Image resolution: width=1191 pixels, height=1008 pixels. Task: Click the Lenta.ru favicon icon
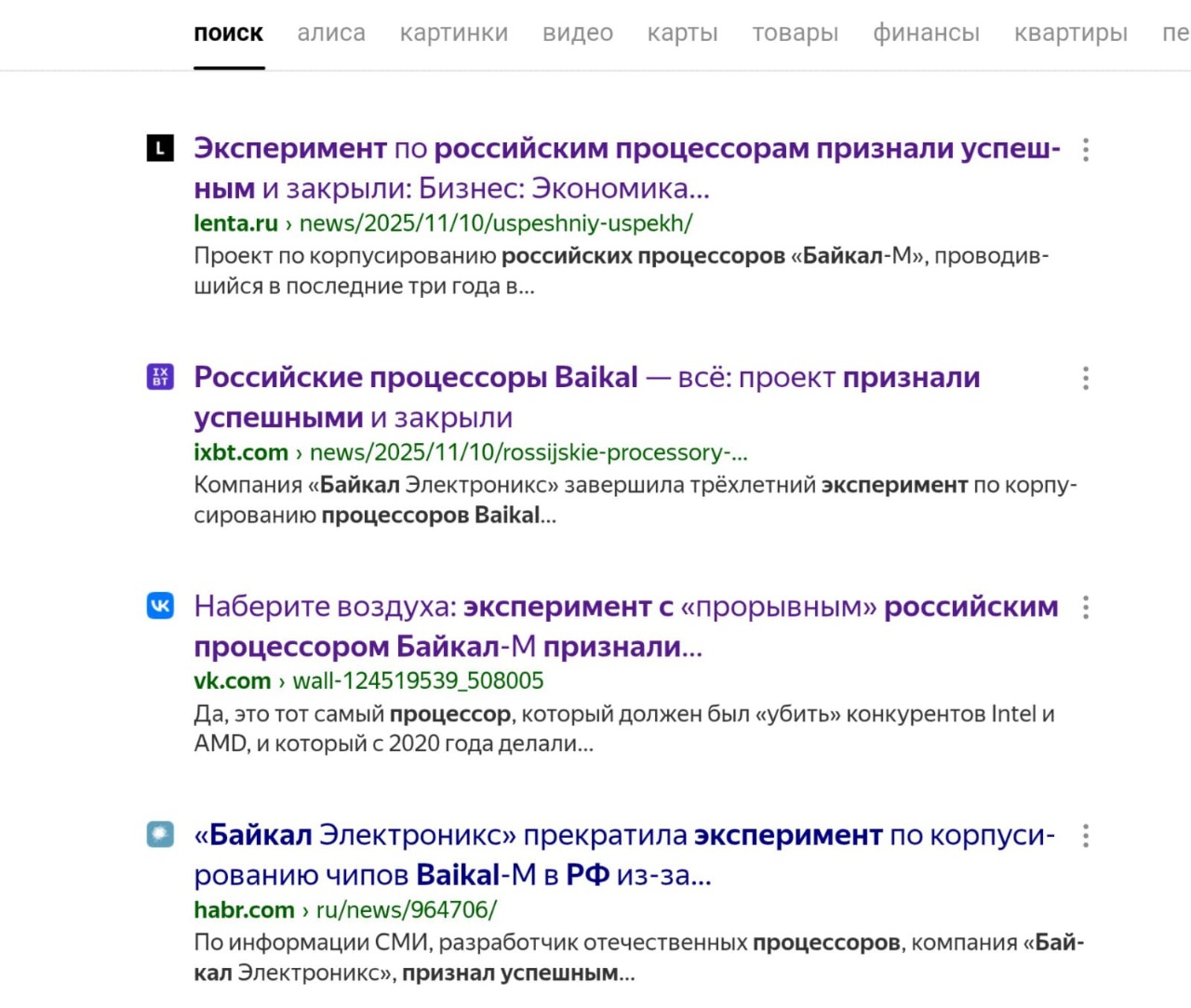(x=160, y=148)
